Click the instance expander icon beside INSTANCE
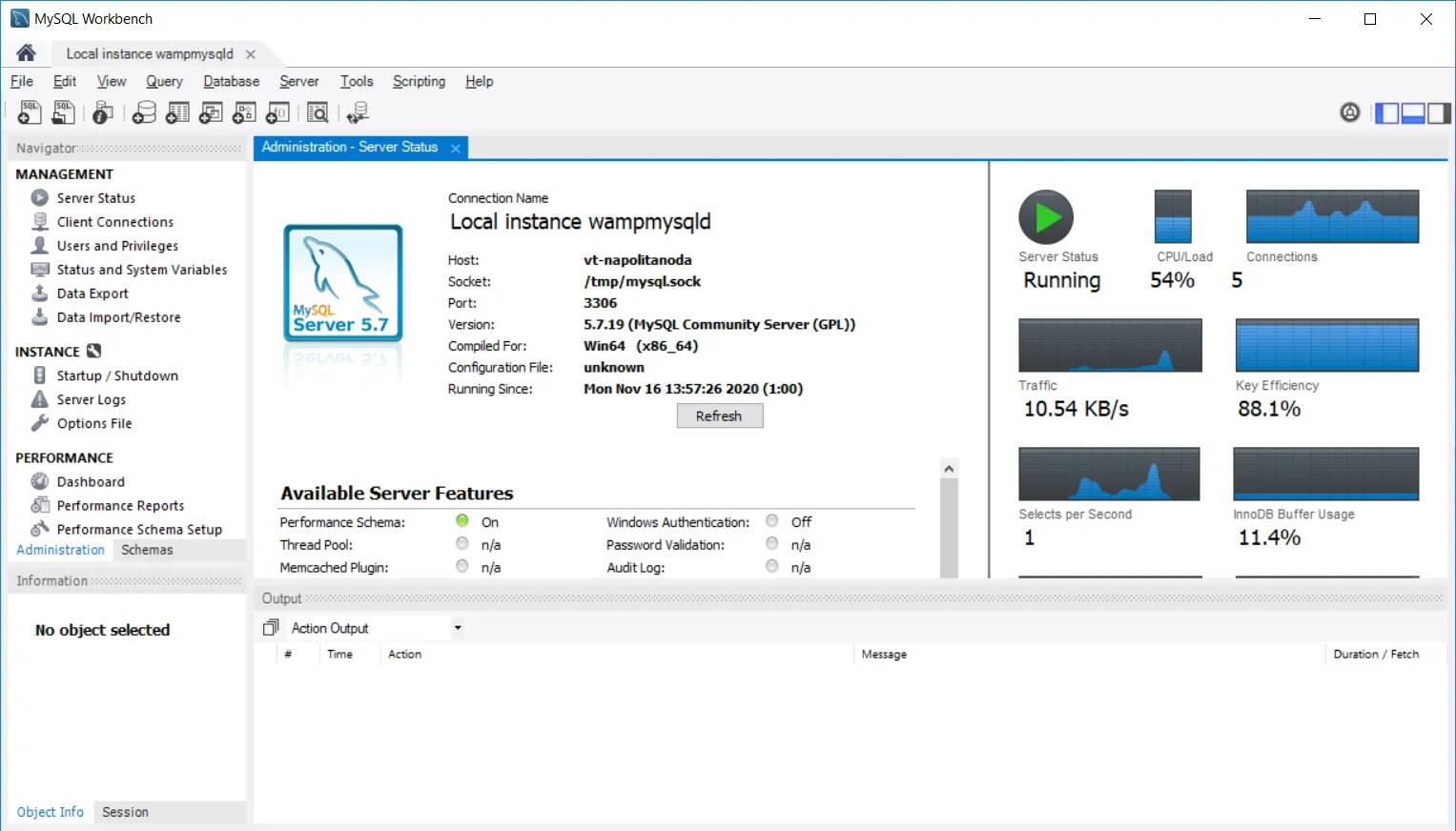This screenshot has width=1456, height=831. point(93,351)
